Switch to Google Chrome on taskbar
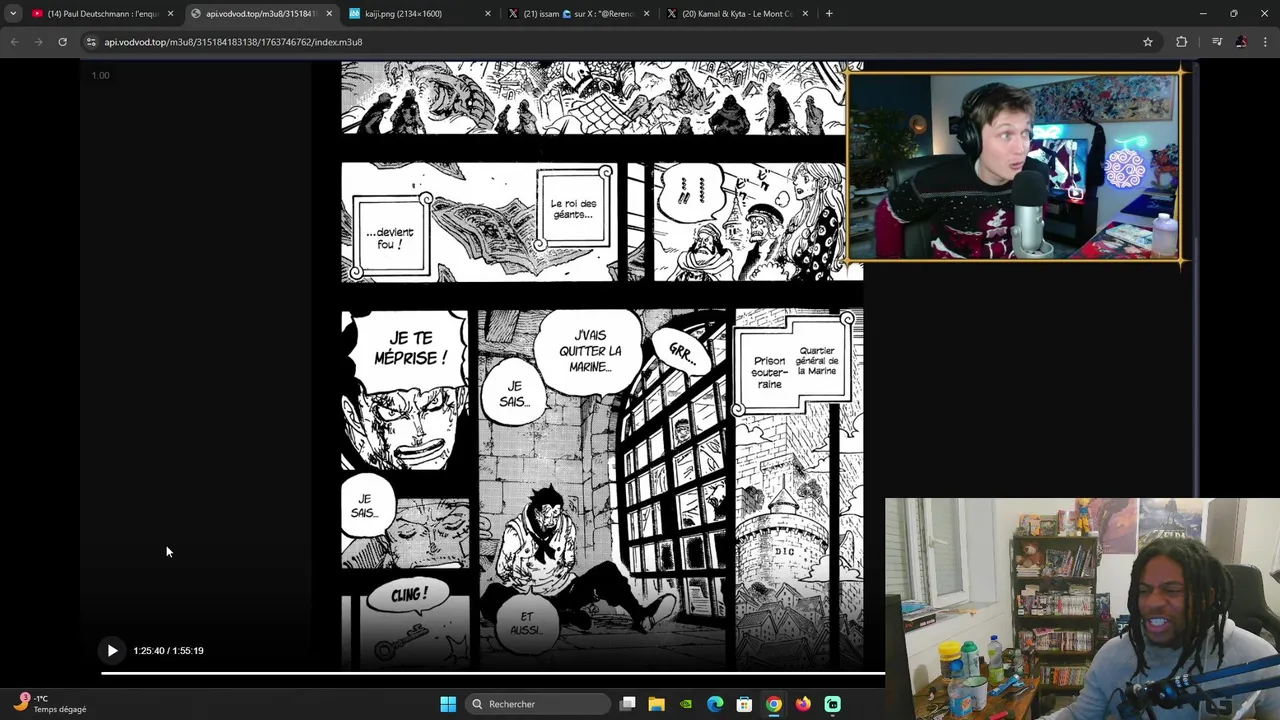The image size is (1280, 720). (774, 704)
